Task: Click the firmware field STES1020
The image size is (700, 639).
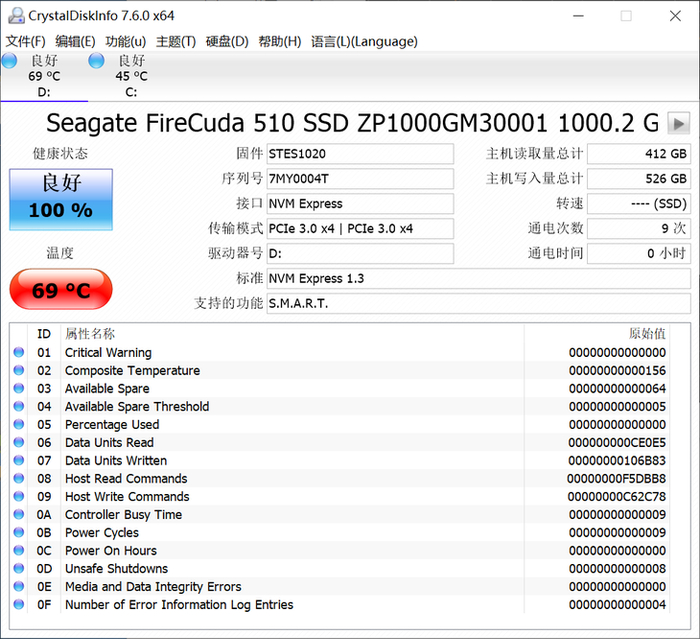Action: [360, 154]
